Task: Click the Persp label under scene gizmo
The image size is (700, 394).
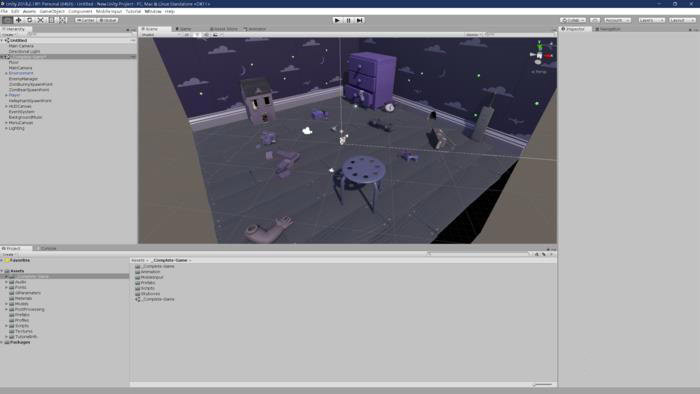Action: click(x=539, y=71)
